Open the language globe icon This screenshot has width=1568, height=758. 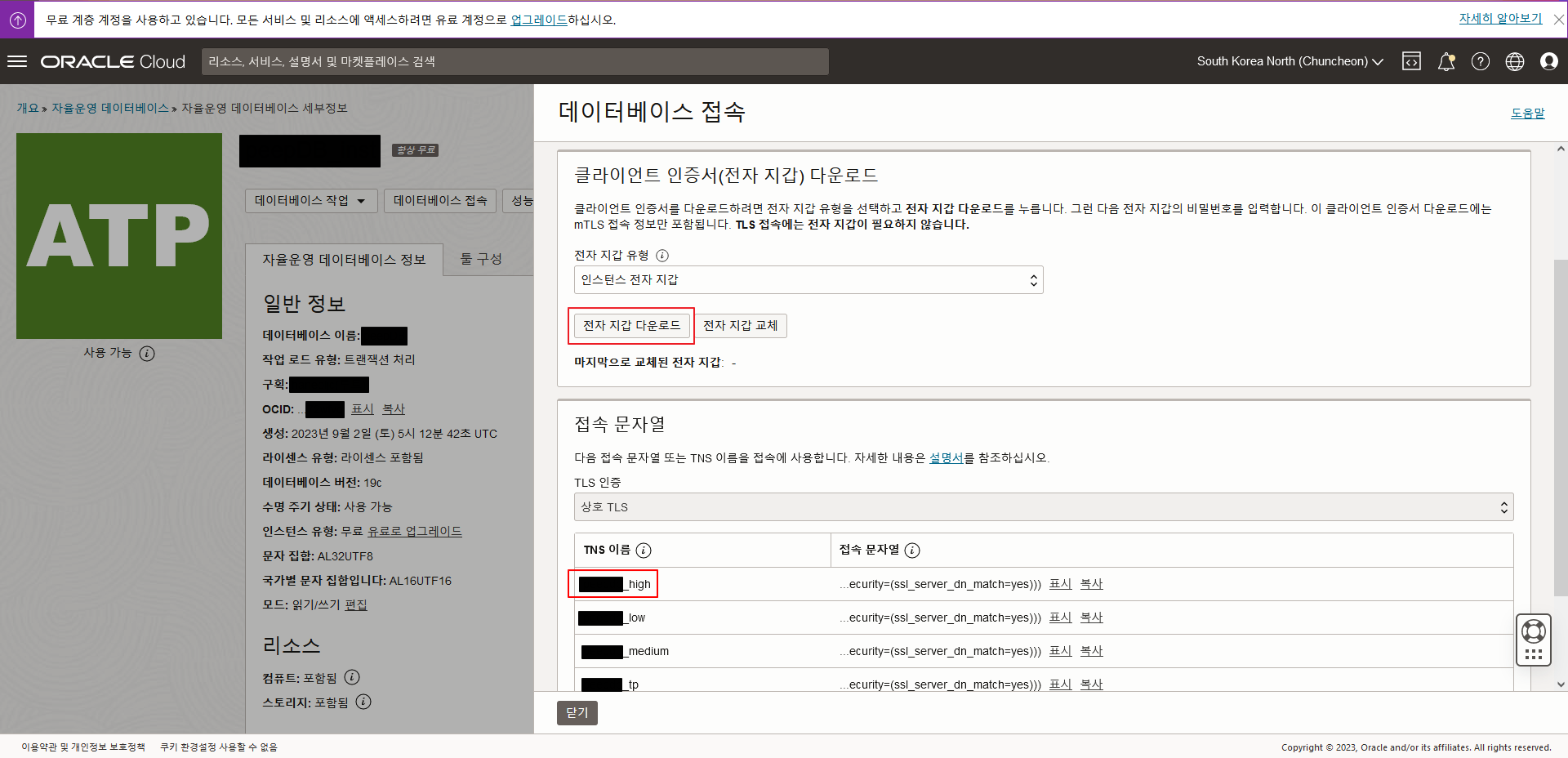click(1515, 61)
